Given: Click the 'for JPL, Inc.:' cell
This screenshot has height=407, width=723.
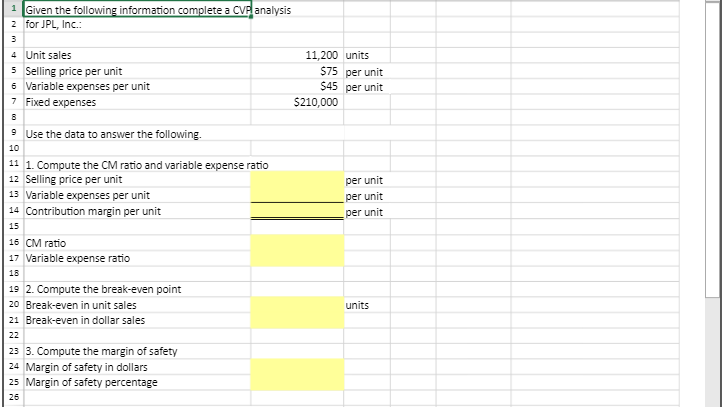Looking at the screenshot, I should tap(137, 24).
